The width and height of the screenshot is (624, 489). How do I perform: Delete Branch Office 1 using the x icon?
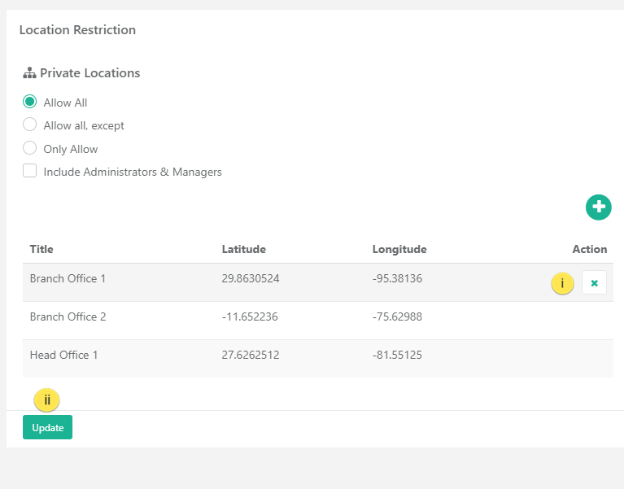[594, 283]
